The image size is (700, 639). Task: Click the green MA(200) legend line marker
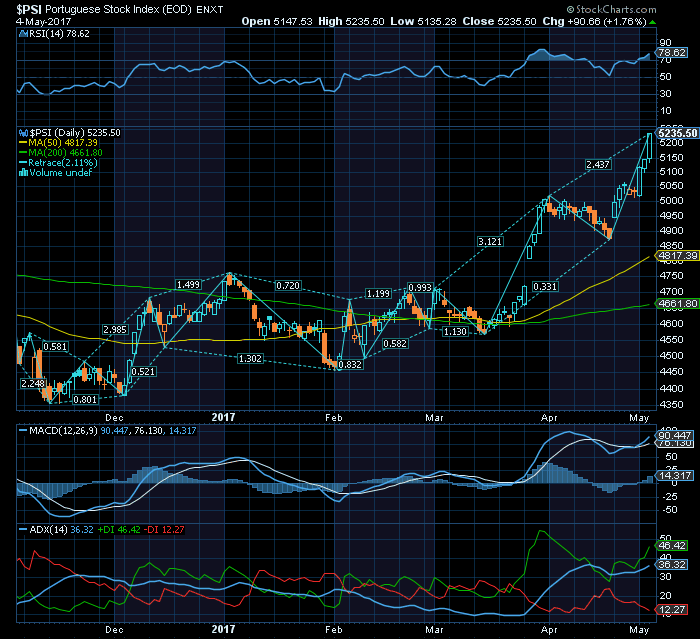pos(24,153)
